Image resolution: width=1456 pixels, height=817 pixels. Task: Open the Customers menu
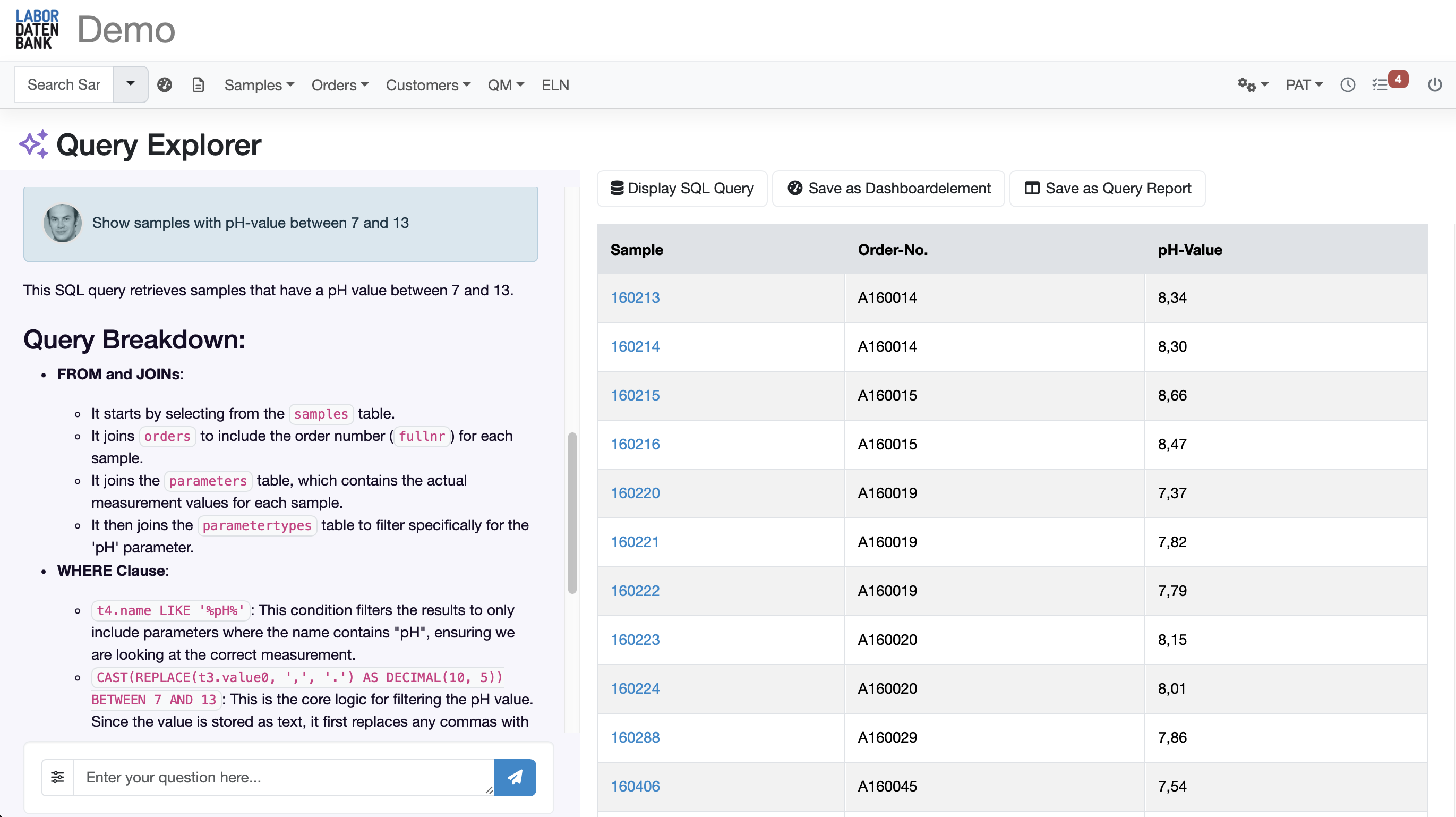(428, 85)
